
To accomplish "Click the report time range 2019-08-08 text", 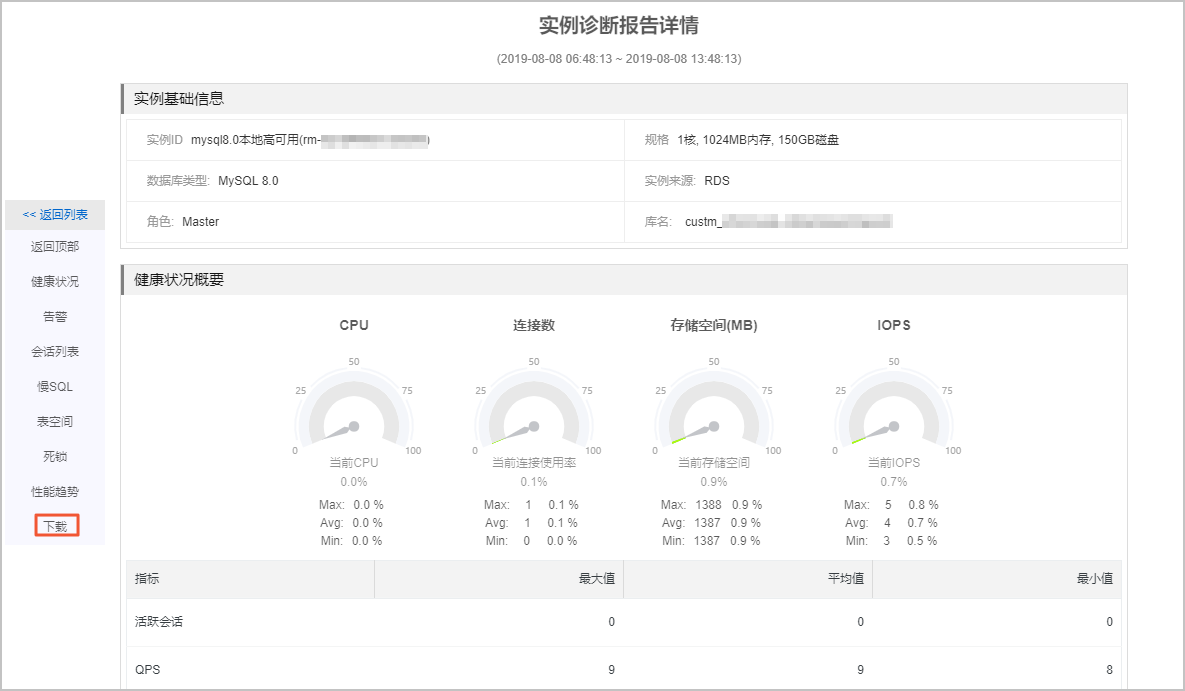I will (619, 59).
